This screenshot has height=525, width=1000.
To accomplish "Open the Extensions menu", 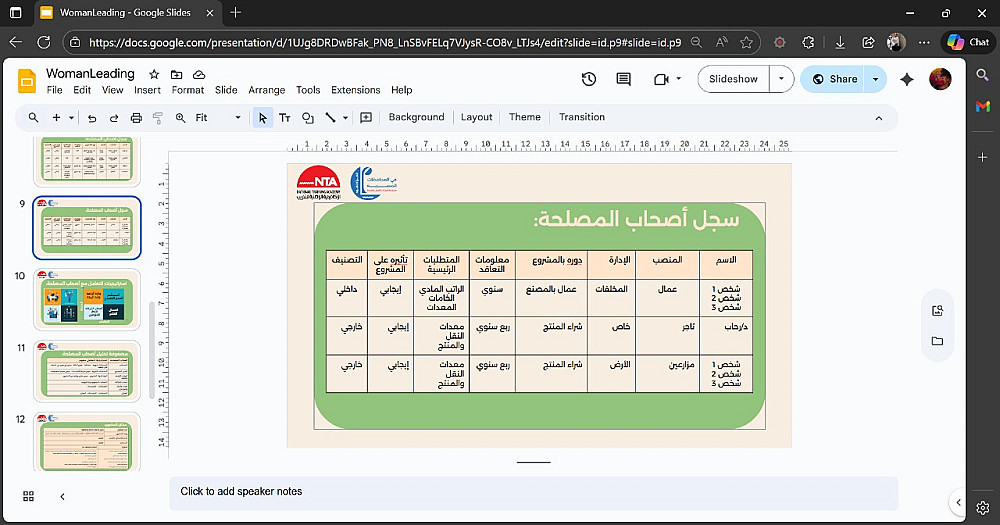I will (x=355, y=90).
